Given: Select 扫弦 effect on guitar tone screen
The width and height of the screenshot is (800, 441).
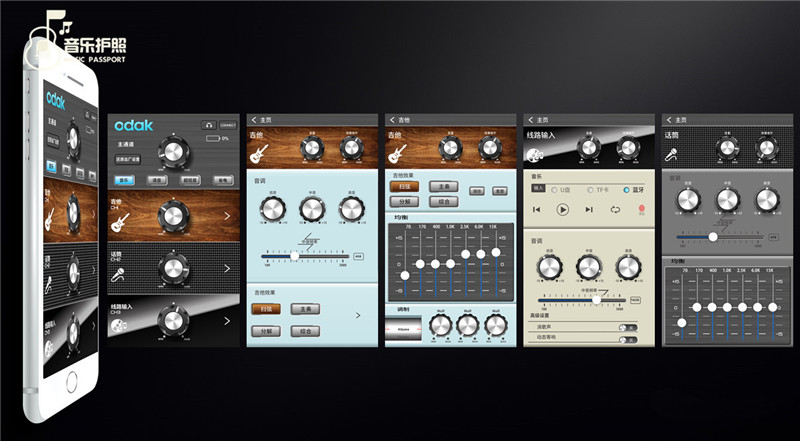Looking at the screenshot, I should click(266, 309).
